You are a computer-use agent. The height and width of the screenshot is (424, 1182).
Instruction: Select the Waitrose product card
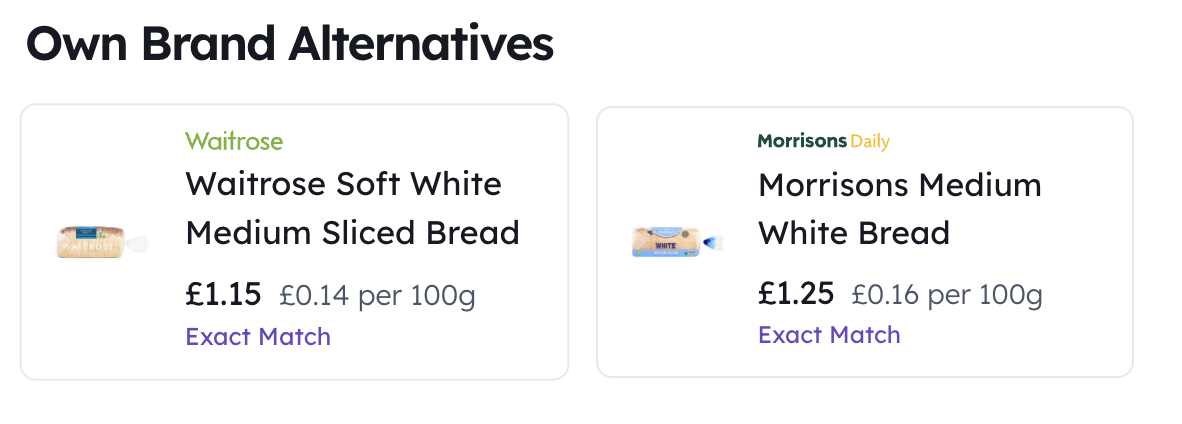294,241
